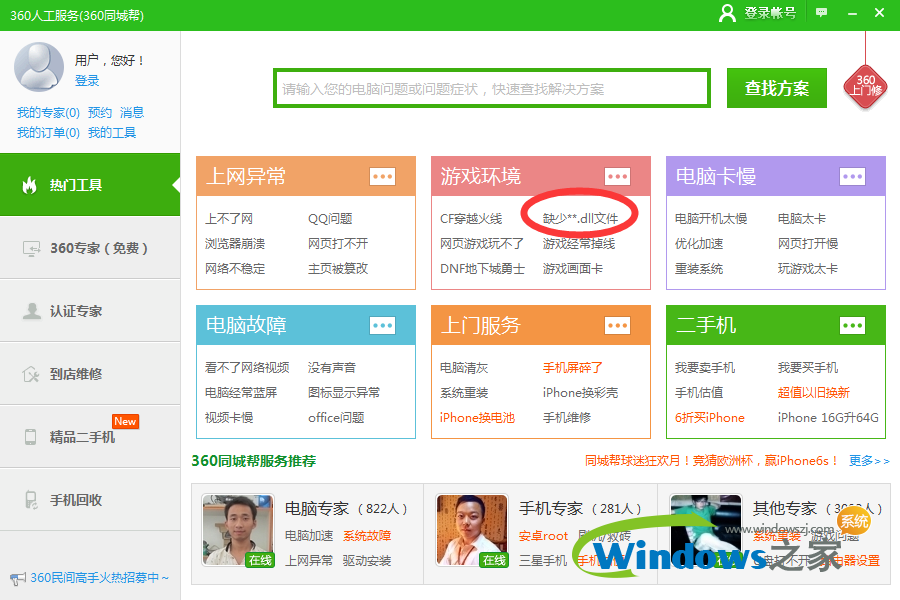The image size is (900, 600).
Task: Show more 二手机 options via ellipsis button
Action: [x=852, y=325]
